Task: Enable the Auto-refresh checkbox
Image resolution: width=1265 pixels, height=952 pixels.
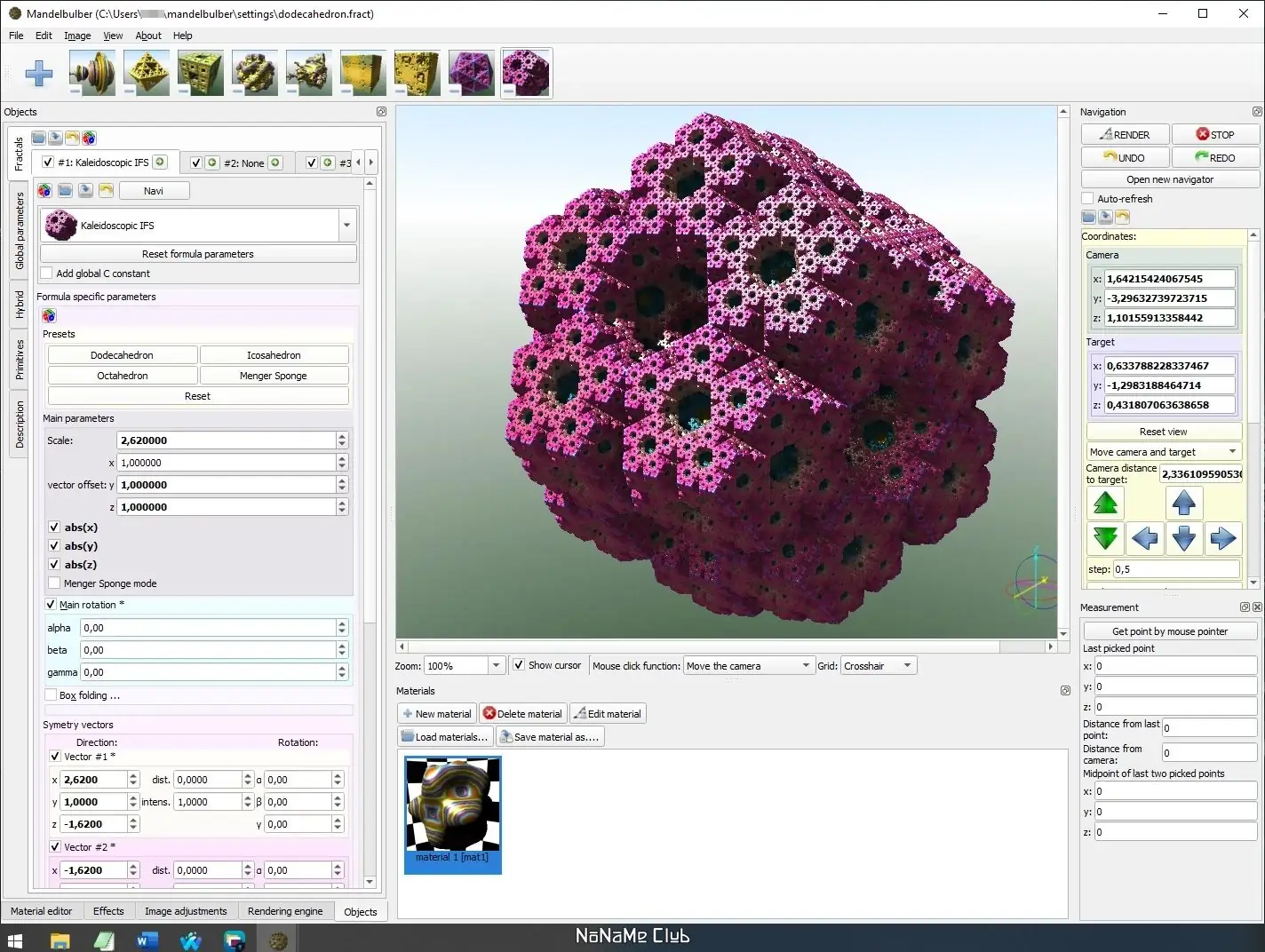Action: [1087, 199]
